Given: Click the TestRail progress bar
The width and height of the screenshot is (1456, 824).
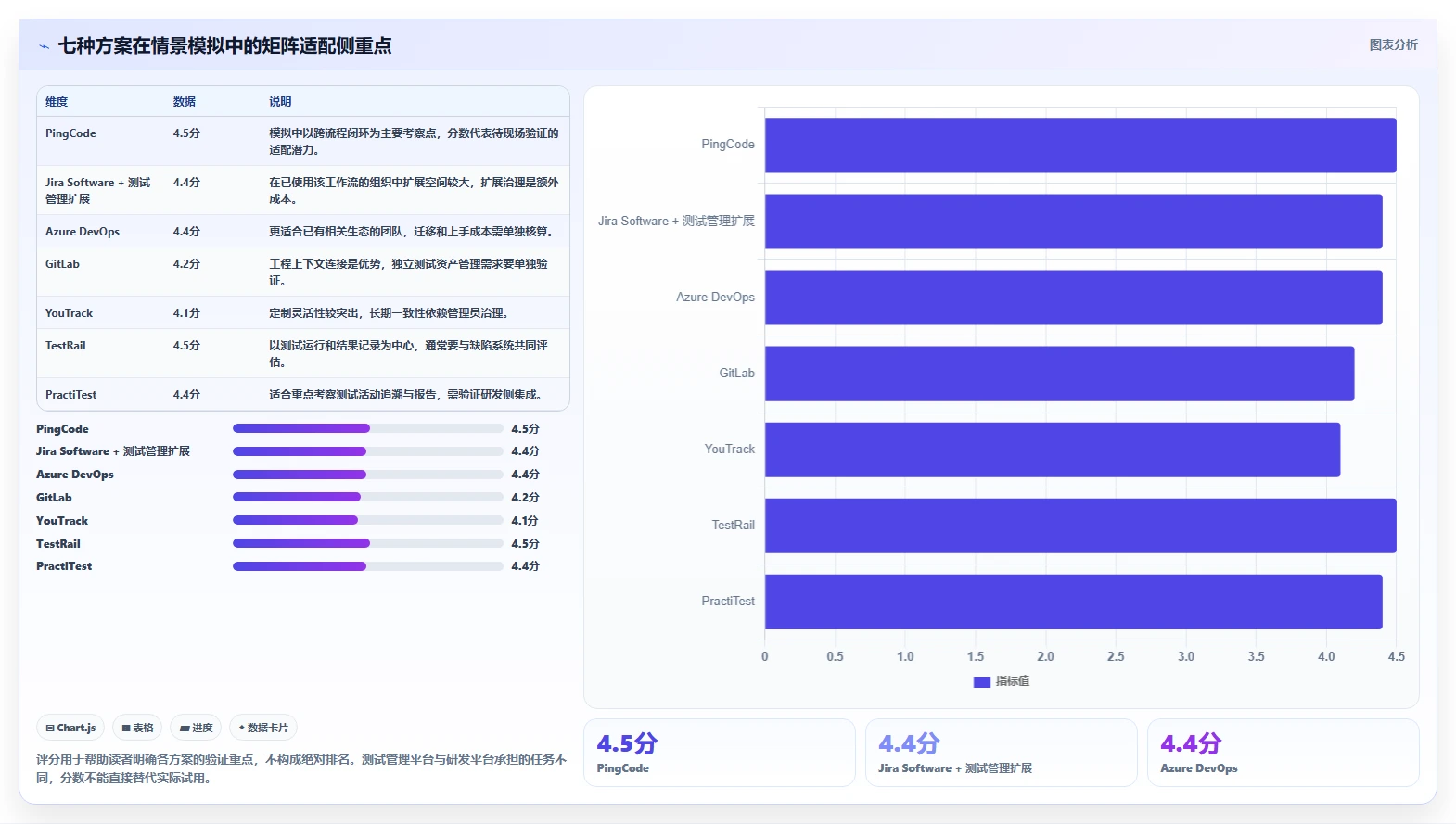Looking at the screenshot, I should (368, 543).
